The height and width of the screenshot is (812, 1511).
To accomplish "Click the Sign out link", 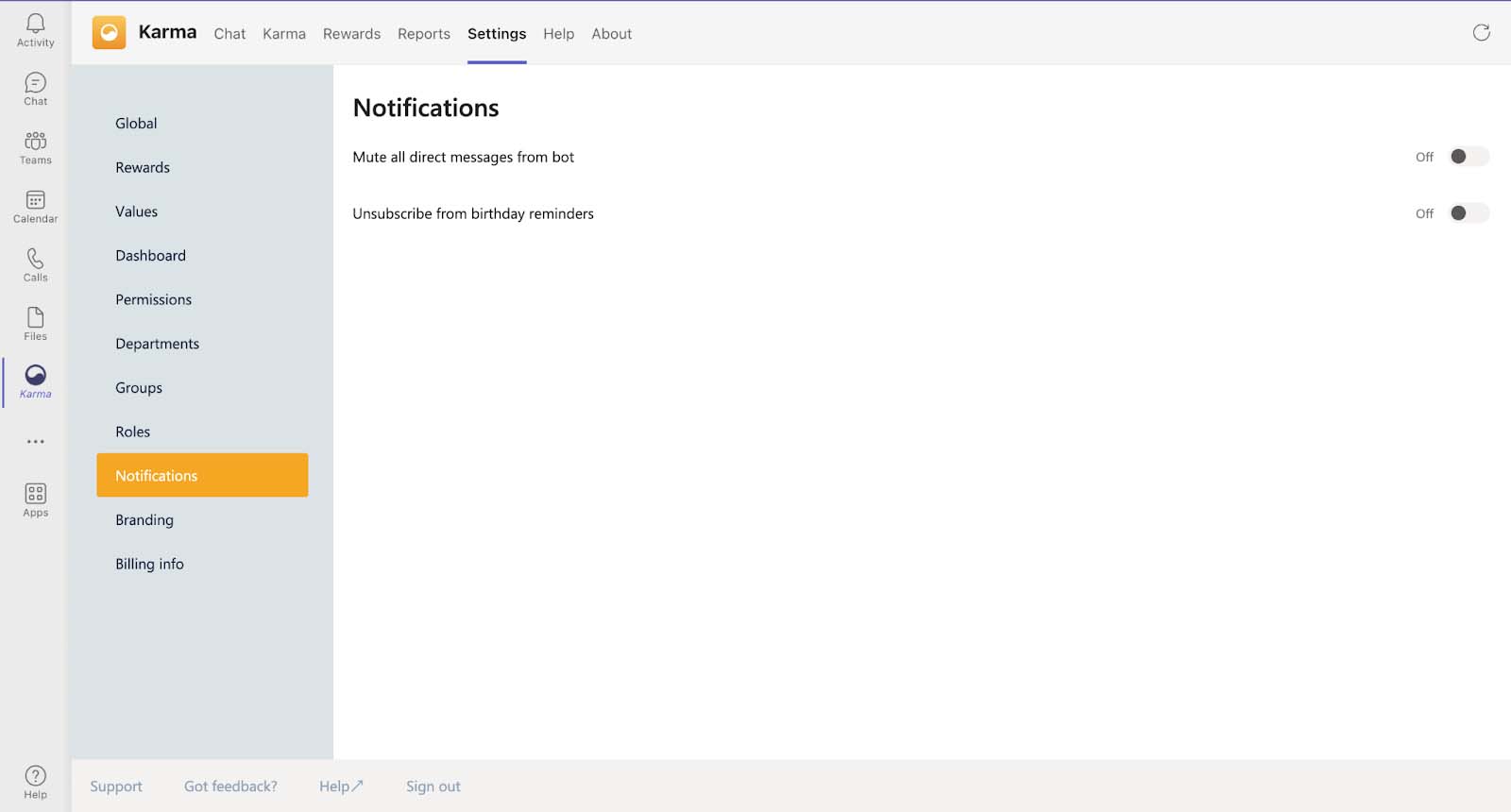I will click(x=433, y=787).
